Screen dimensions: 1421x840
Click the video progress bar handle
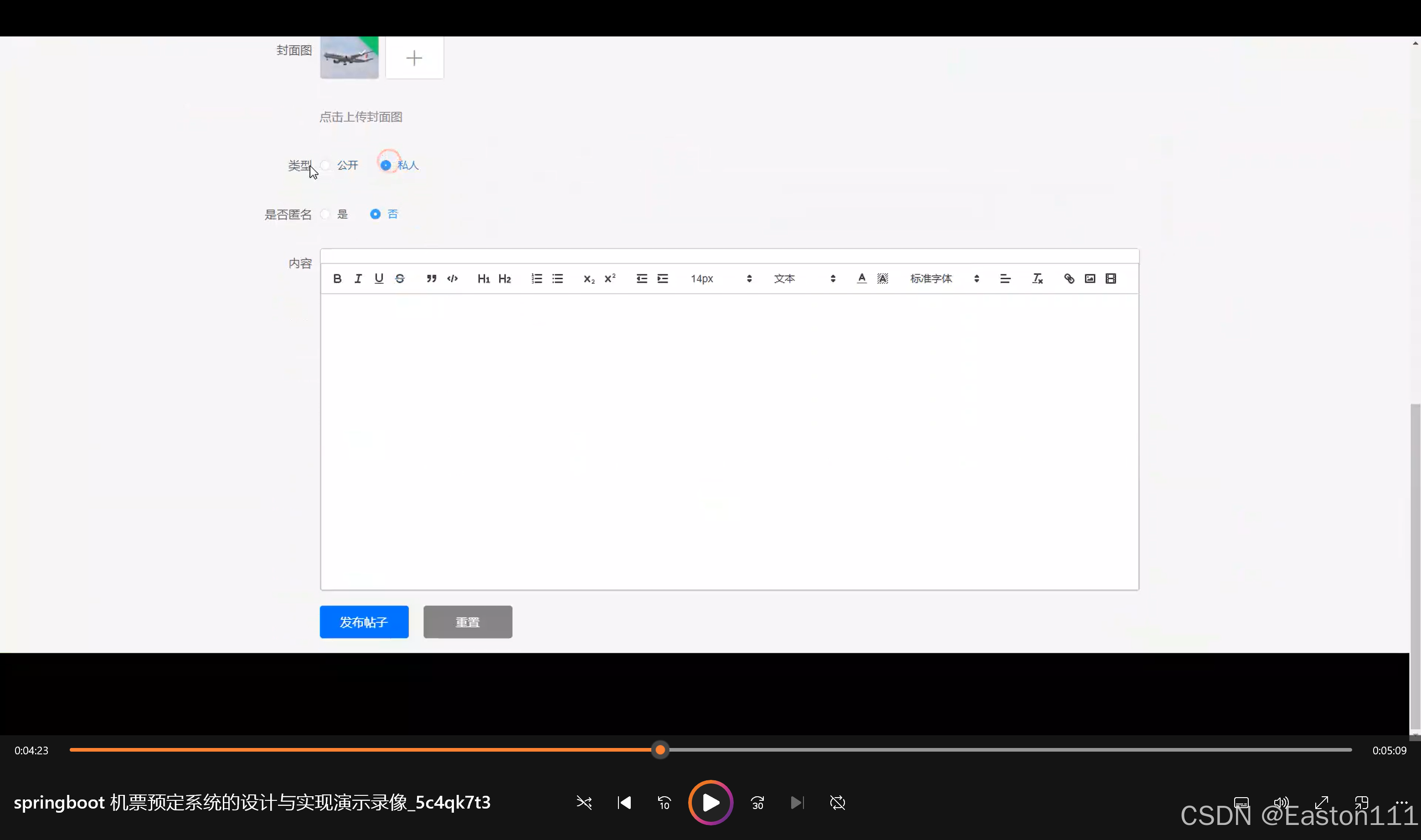pos(660,750)
